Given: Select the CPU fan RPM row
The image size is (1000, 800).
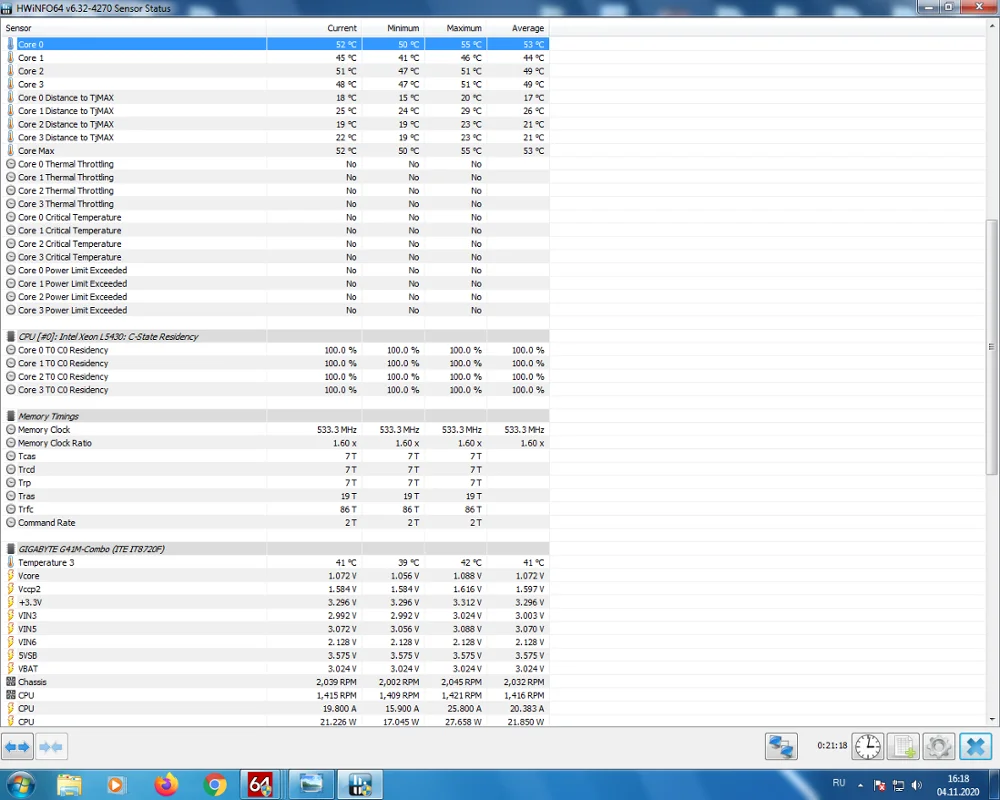Looking at the screenshot, I should click(275, 695).
